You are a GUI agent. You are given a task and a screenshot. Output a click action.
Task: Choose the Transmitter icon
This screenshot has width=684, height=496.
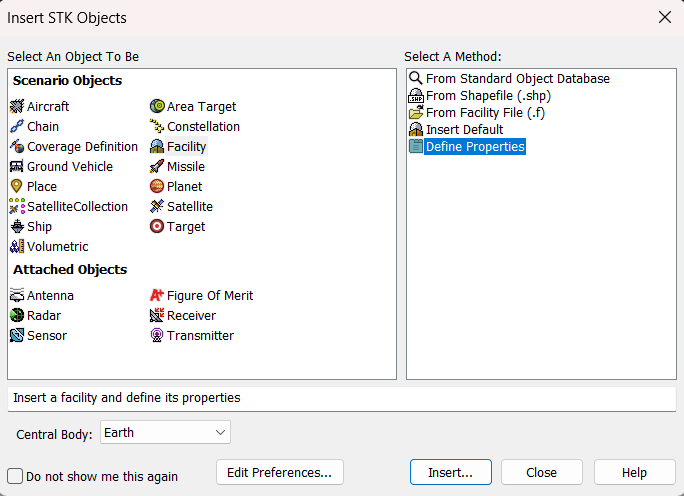pyautogui.click(x=157, y=335)
